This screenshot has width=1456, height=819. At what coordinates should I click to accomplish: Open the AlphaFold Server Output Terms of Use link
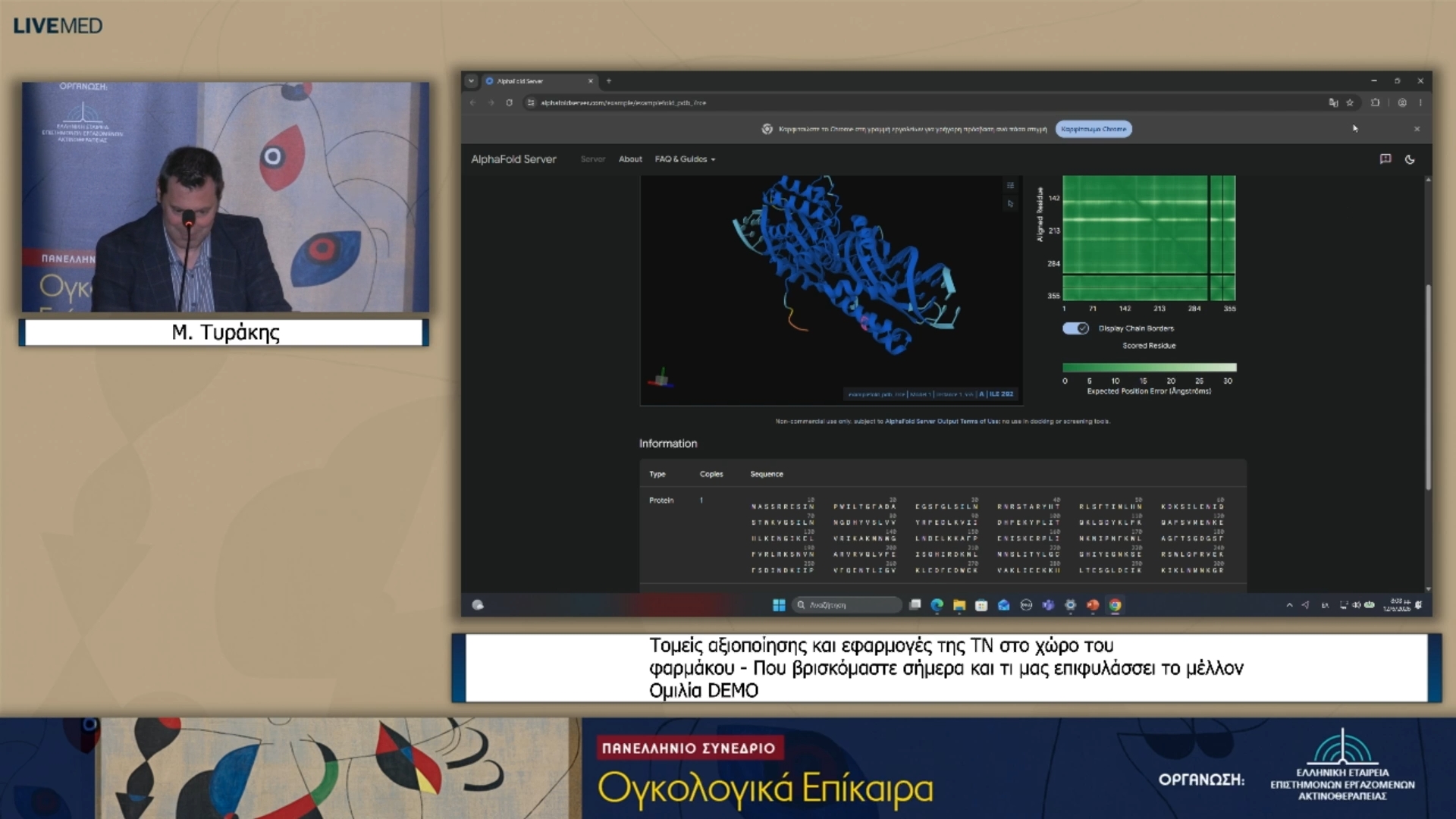(x=942, y=422)
